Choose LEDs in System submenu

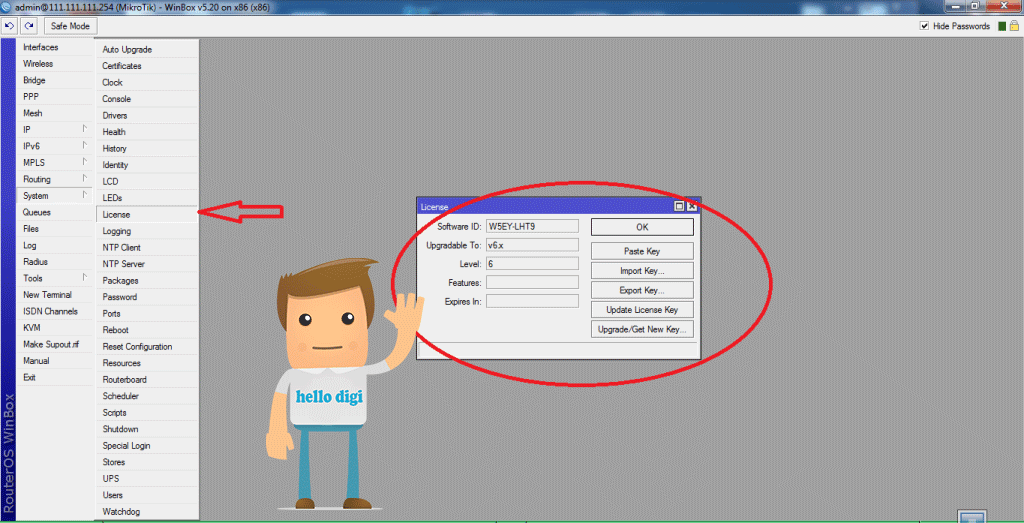(146, 198)
